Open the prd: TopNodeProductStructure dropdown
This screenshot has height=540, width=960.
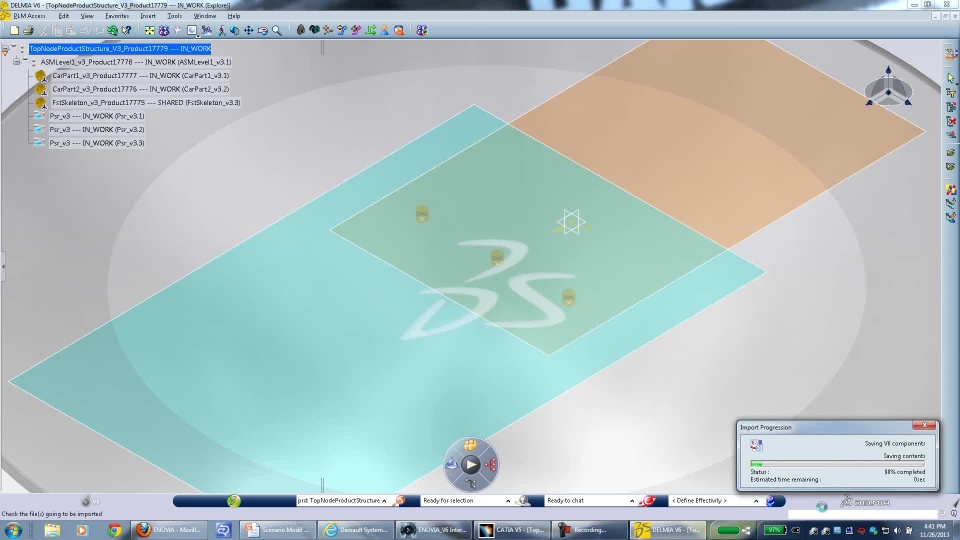(x=384, y=501)
